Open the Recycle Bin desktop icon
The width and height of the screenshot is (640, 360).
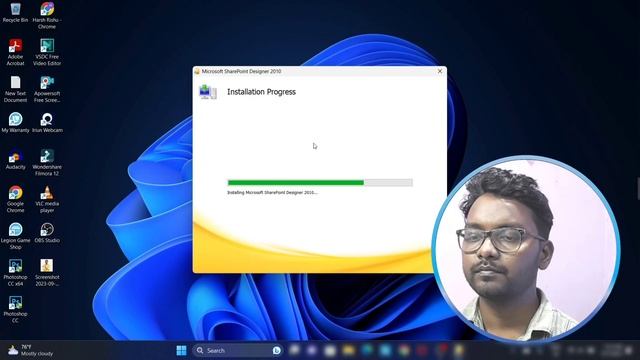(16, 12)
